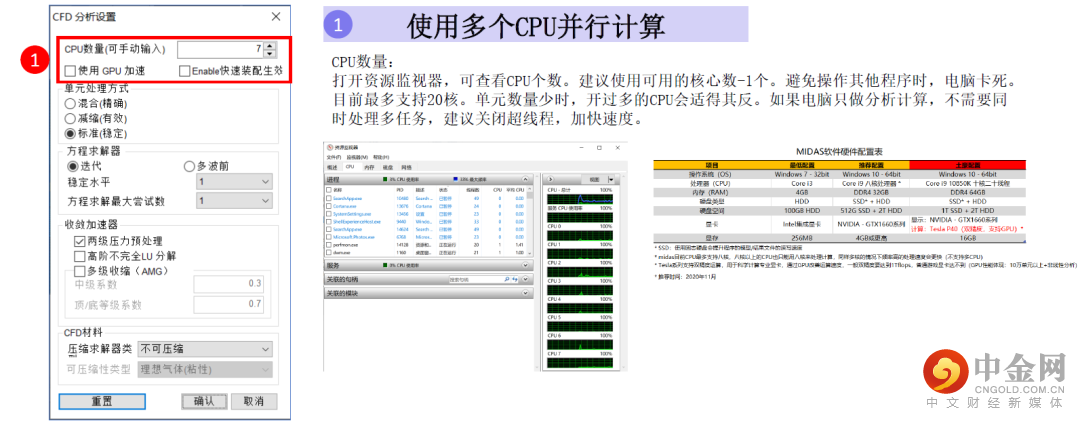Click the 取消 button

pyautogui.click(x=254, y=401)
